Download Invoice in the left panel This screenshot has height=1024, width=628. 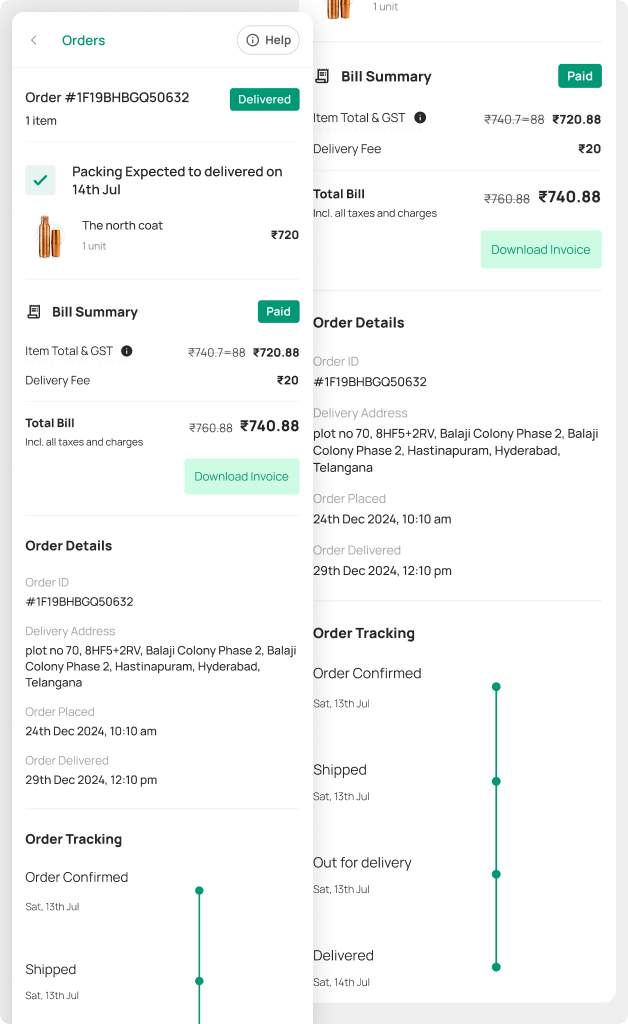pyautogui.click(x=241, y=476)
